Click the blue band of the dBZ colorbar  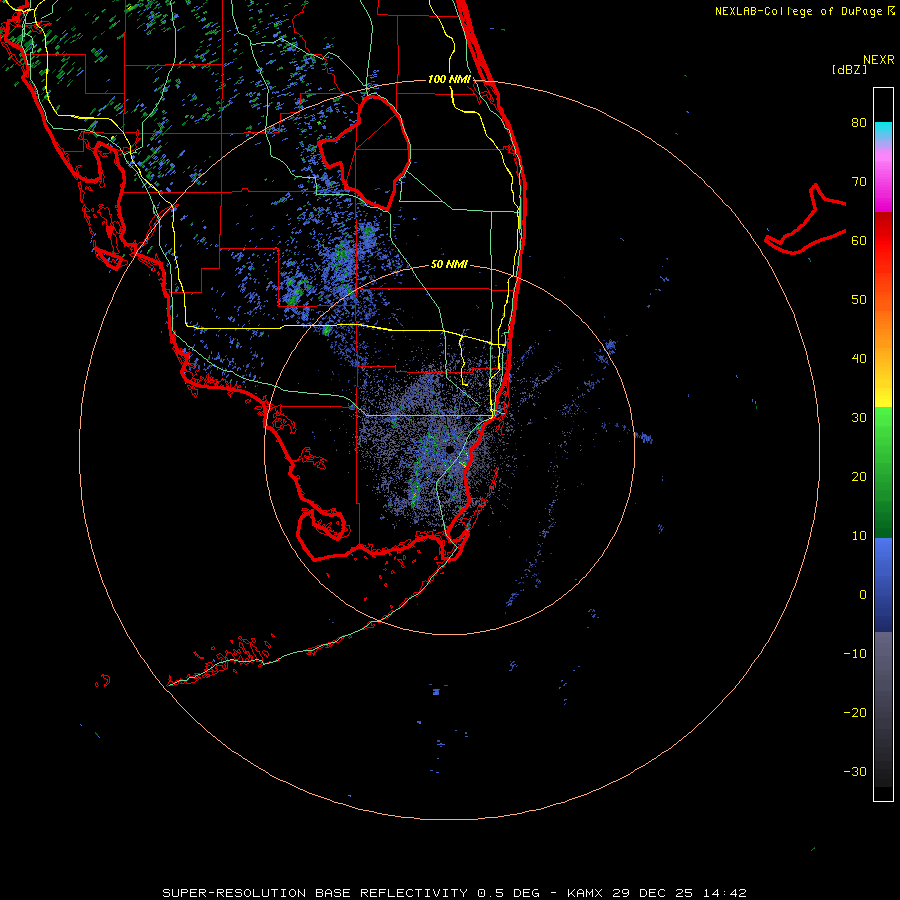tap(883, 585)
